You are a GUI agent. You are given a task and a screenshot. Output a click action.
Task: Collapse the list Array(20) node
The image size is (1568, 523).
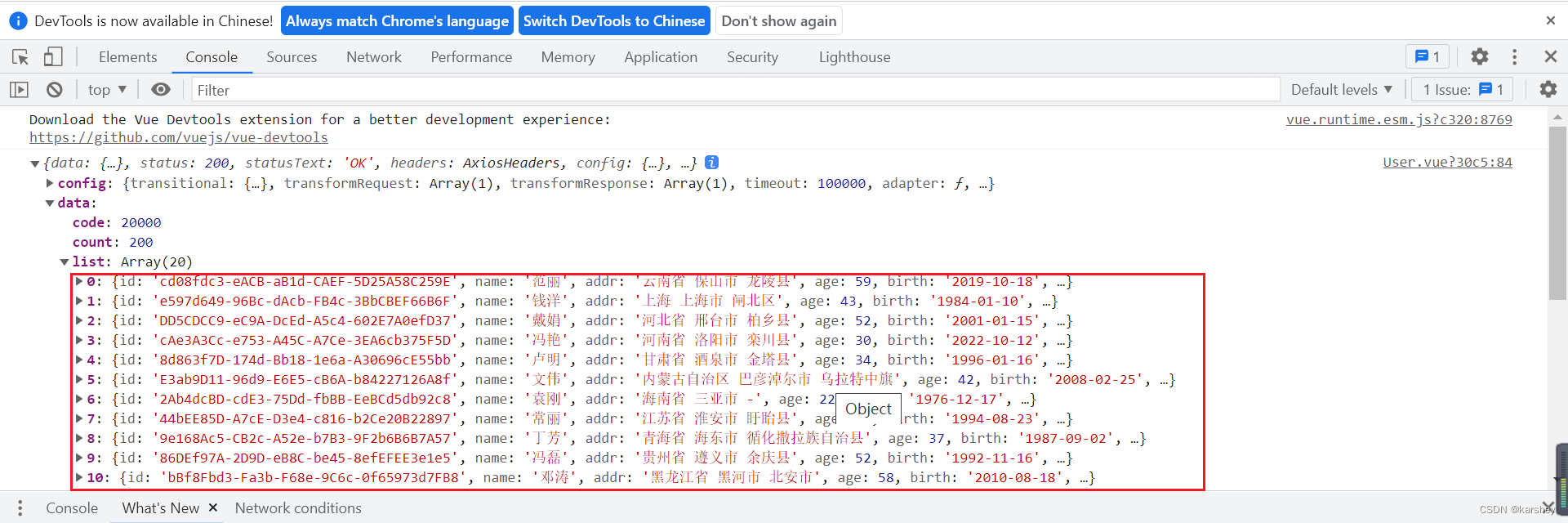click(x=65, y=262)
